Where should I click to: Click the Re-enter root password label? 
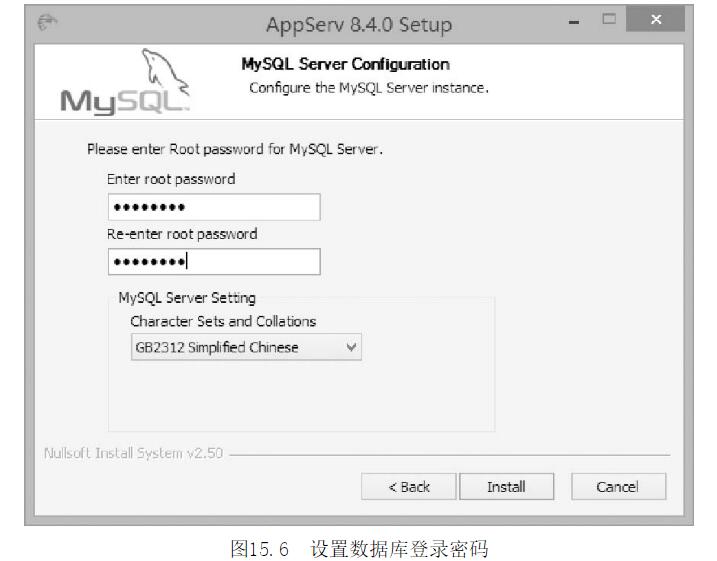coord(182,234)
